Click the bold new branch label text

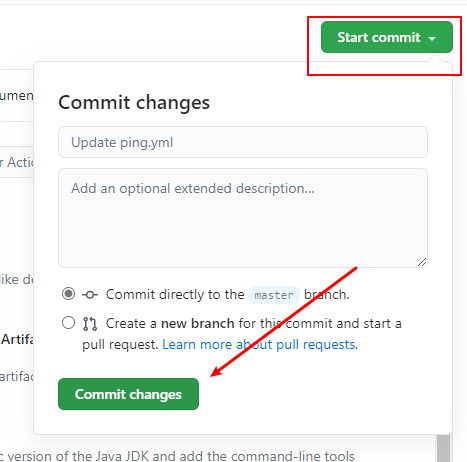tap(198, 323)
